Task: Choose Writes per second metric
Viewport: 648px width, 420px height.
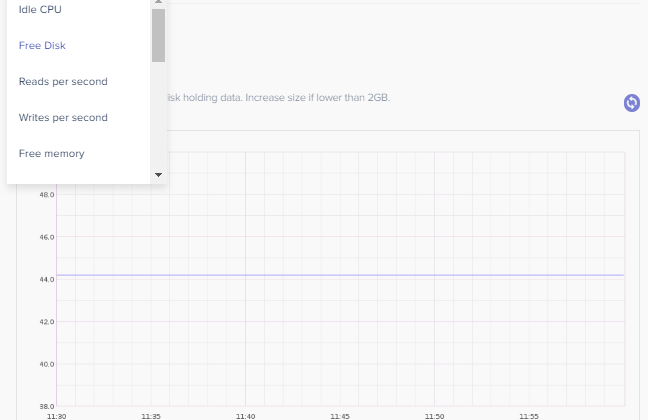Action: (79, 117)
